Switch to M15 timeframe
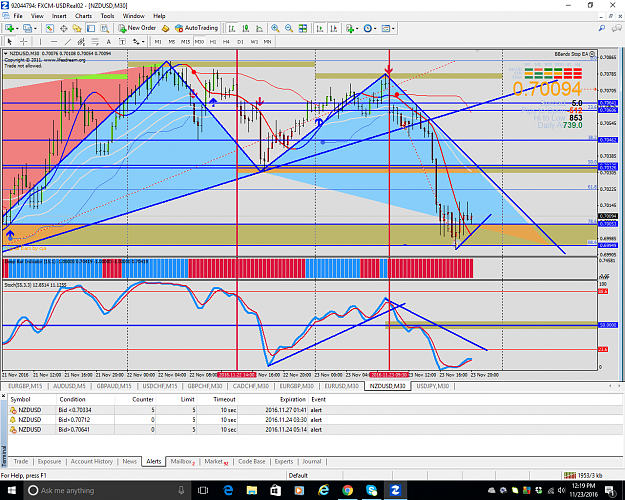 (x=185, y=41)
